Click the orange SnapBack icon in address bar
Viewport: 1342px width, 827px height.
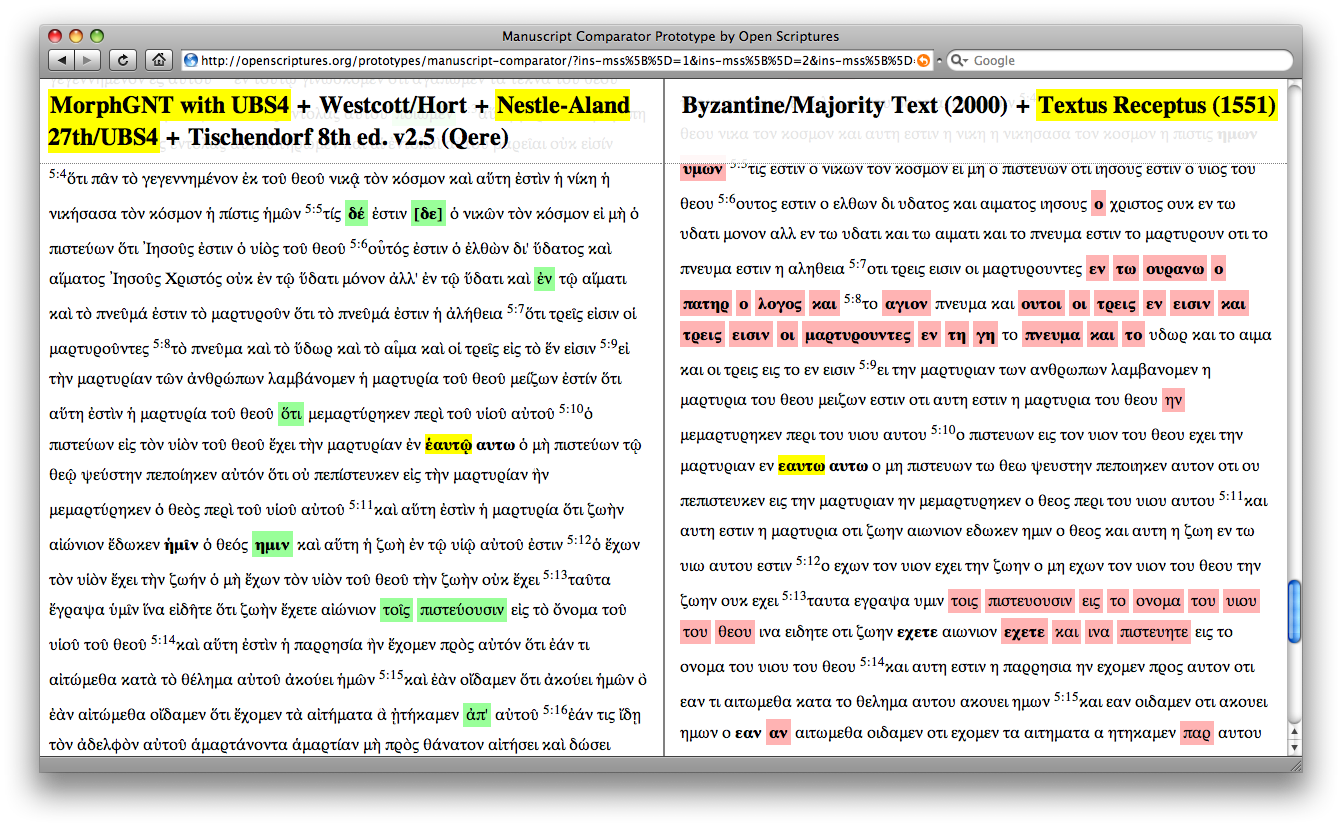coord(923,60)
